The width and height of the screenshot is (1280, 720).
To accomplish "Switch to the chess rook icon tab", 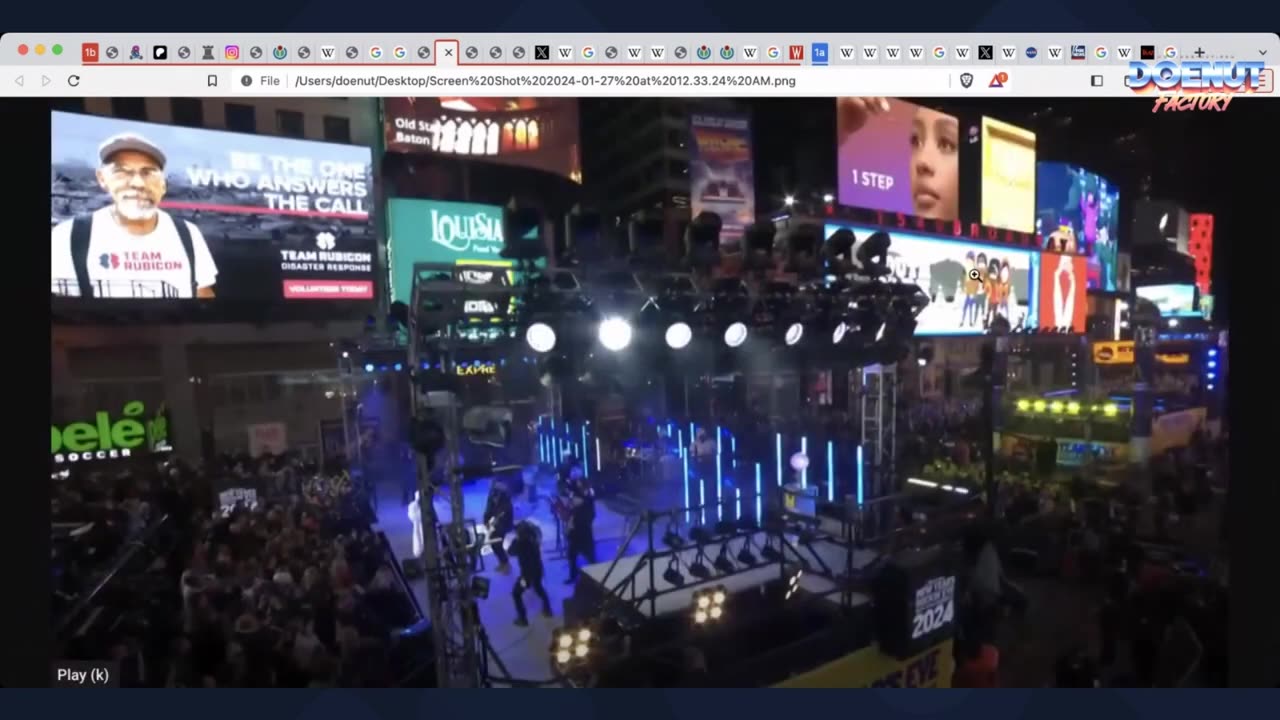I will [x=207, y=53].
